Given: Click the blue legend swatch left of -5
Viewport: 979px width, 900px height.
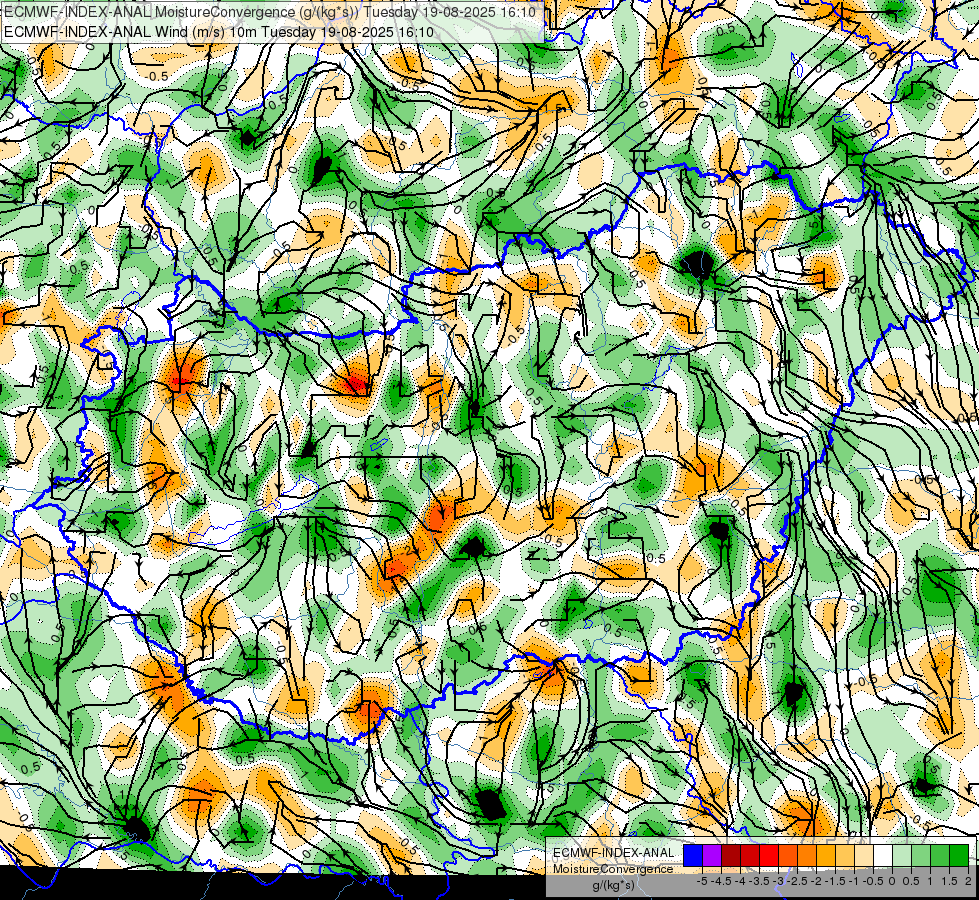Looking at the screenshot, I should pyautogui.click(x=693, y=855).
